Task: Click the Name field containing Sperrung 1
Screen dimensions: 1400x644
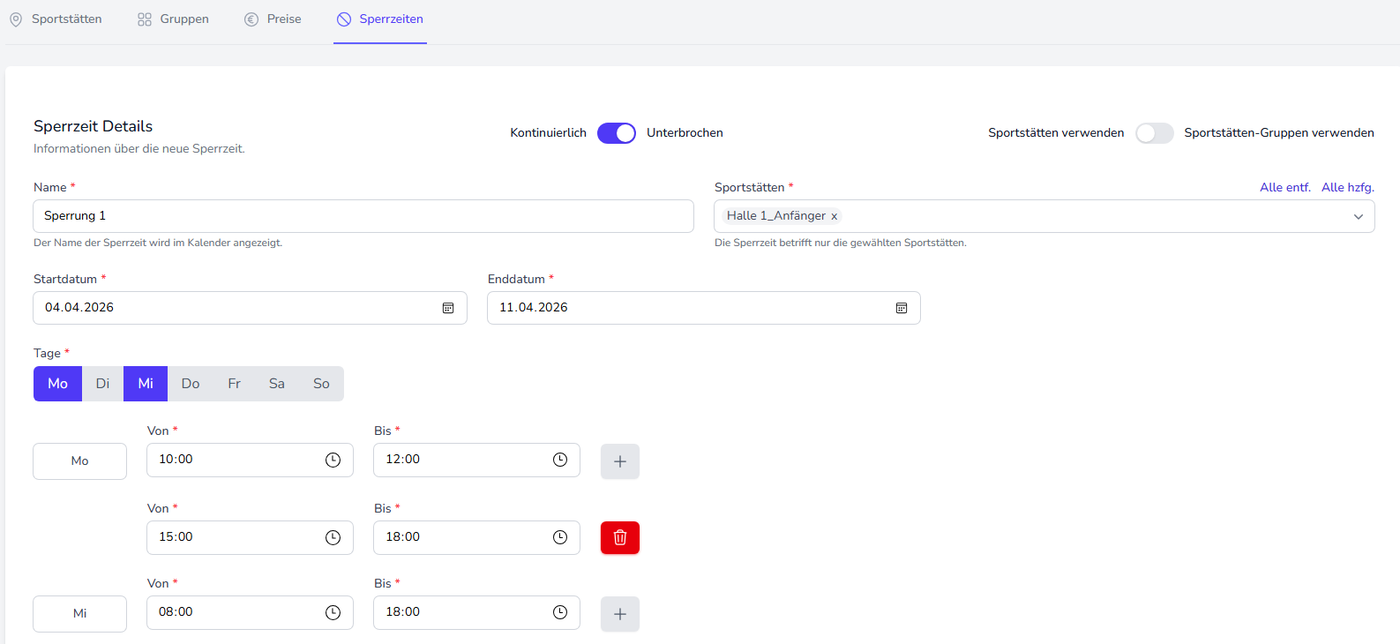Action: (363, 216)
